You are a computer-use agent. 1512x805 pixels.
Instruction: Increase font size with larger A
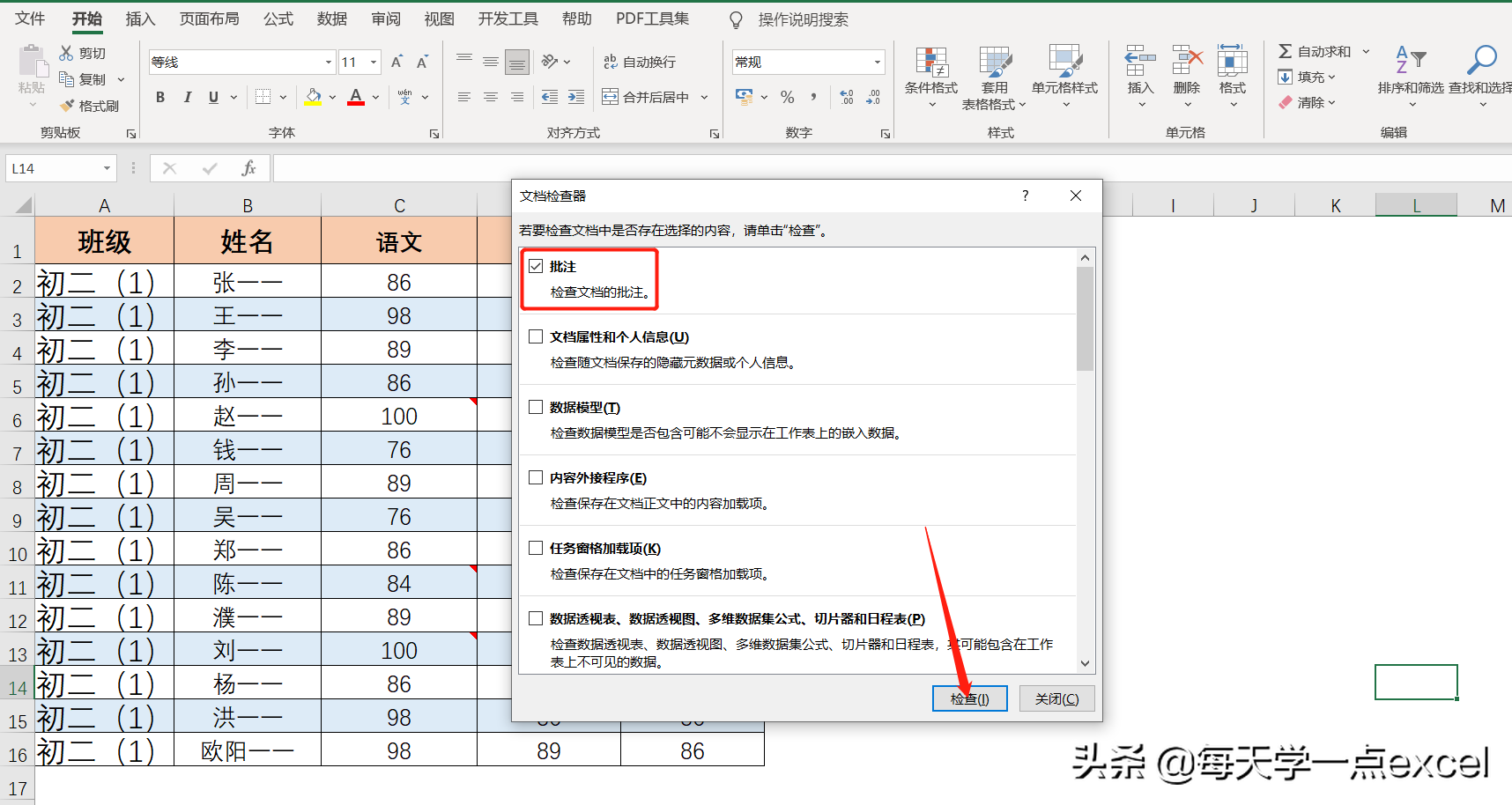[x=397, y=62]
